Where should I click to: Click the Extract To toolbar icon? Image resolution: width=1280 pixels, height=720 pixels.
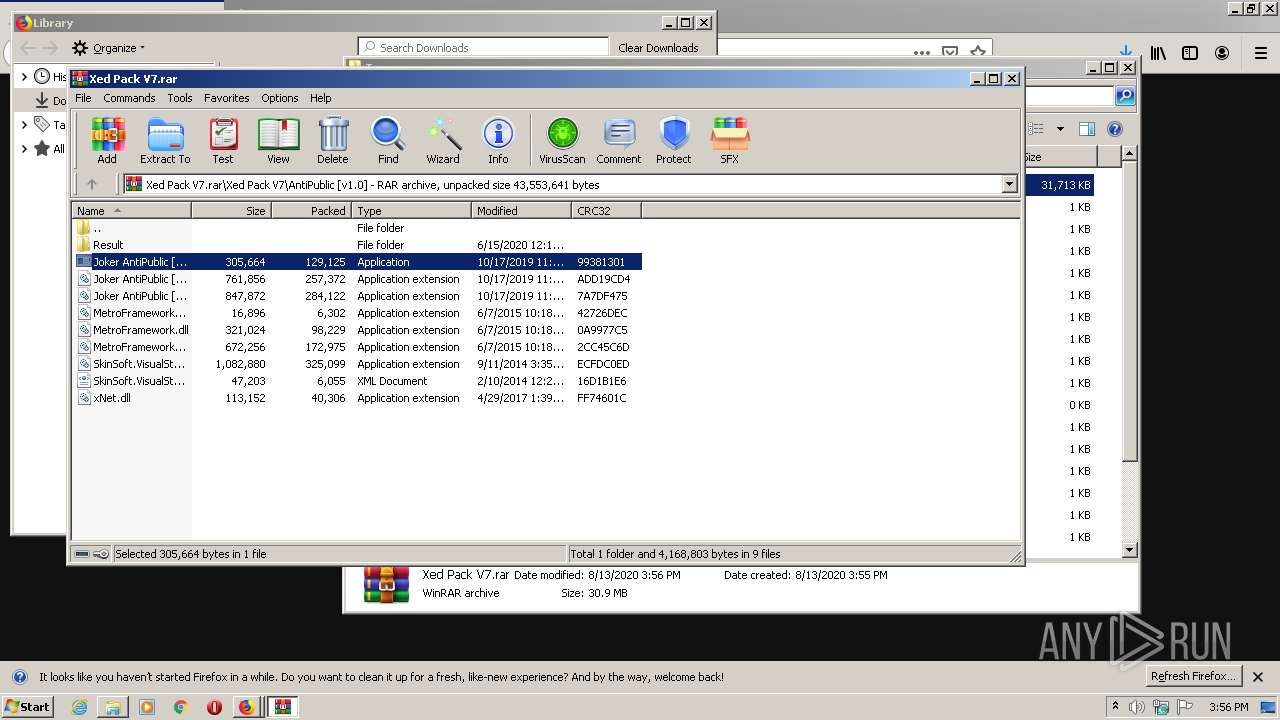point(165,141)
